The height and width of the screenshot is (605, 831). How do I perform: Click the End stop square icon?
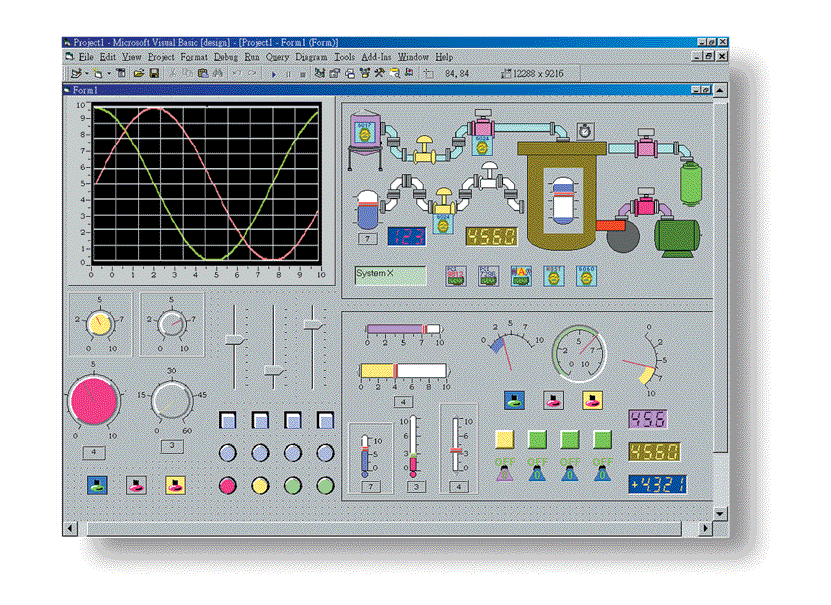[303, 74]
